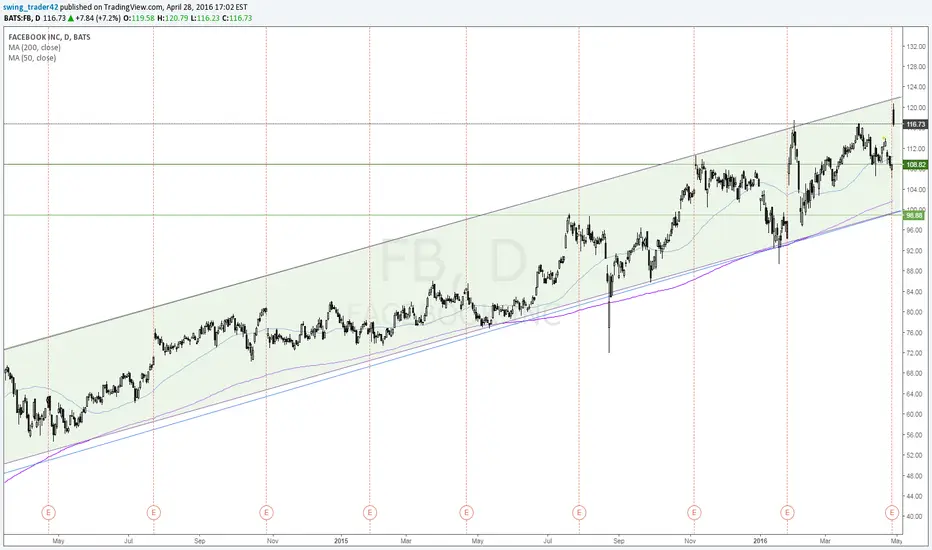Image resolution: width=932 pixels, height=550 pixels.
Task: Click the January 2015 earnings E marker
Action: point(370,512)
